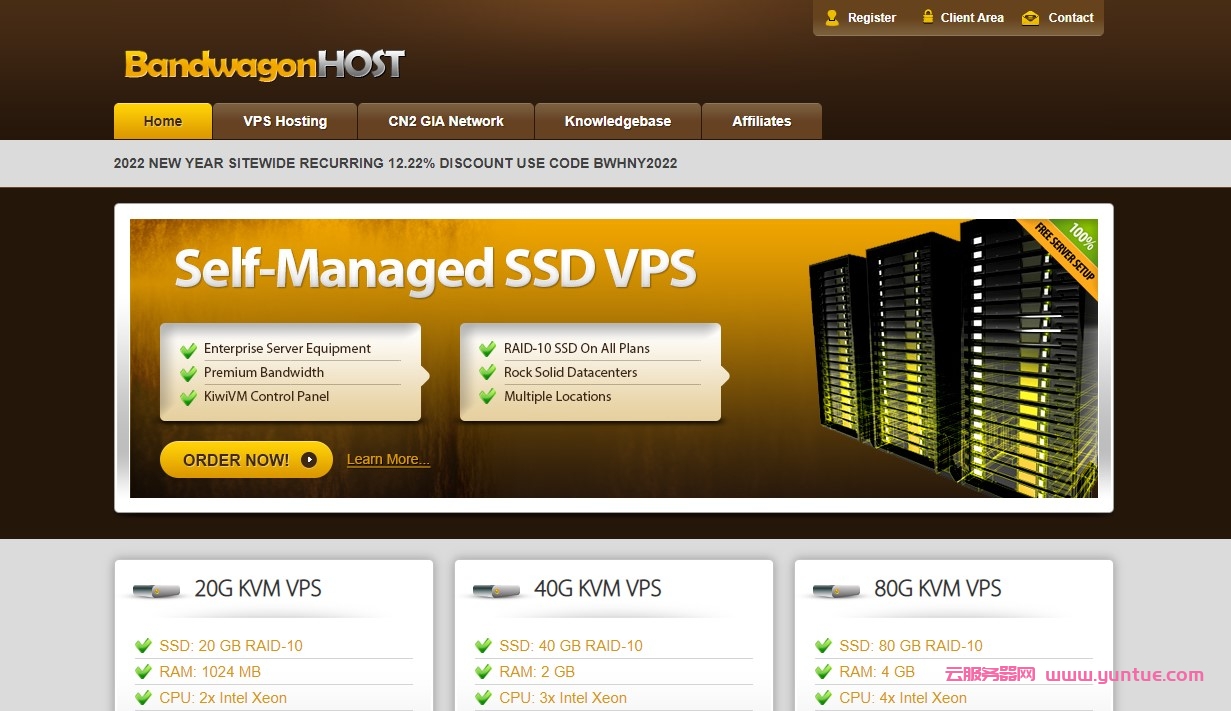
Task: Click the checkmark next to Enterprise Server Equipment
Action: click(188, 349)
